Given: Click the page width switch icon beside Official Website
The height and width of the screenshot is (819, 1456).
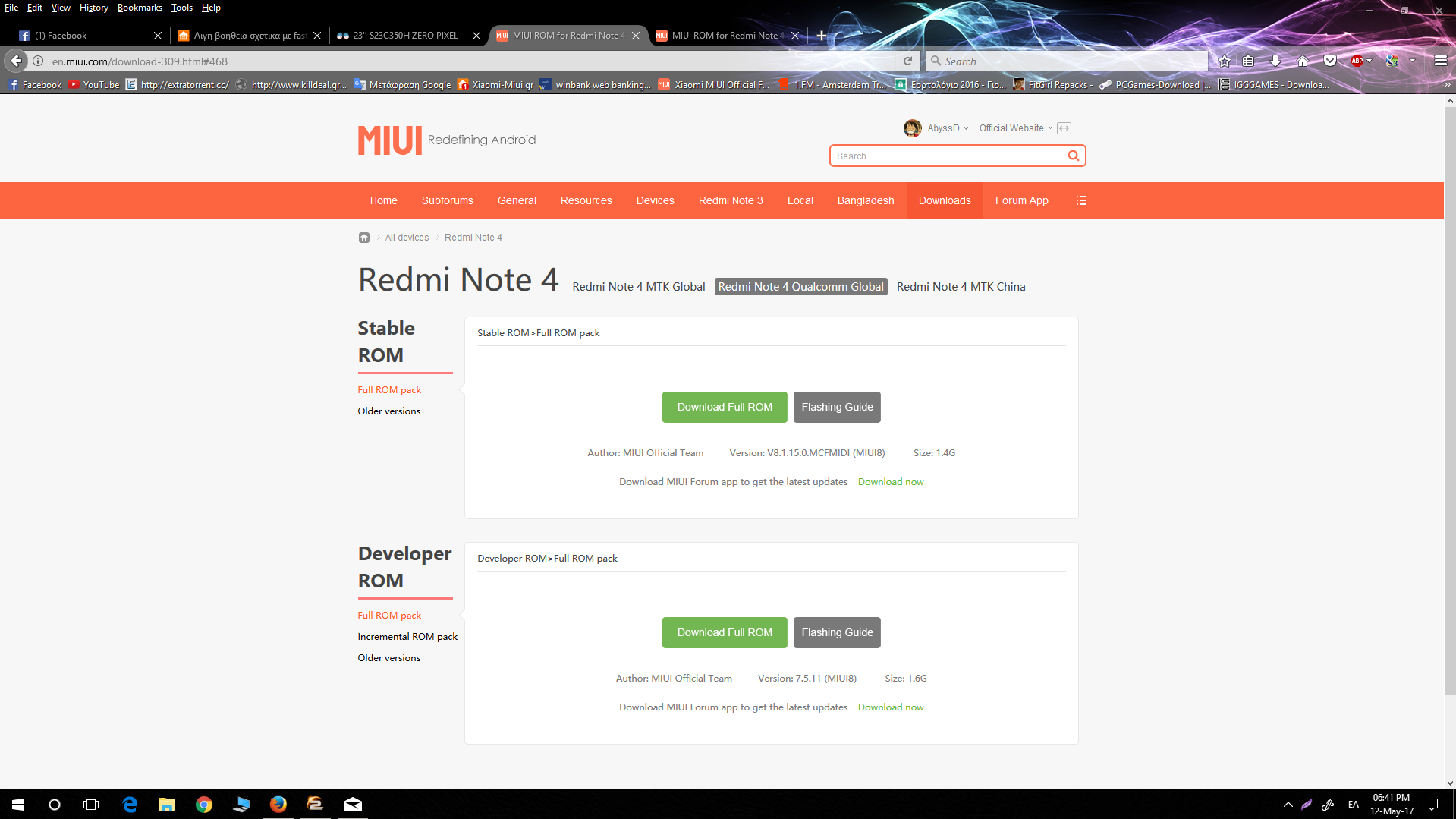Looking at the screenshot, I should point(1064,128).
